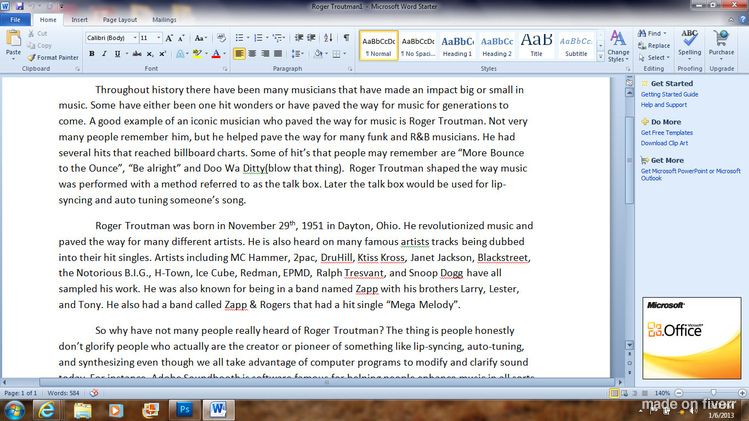Click Download Clip Art link
This screenshot has width=749, height=421.
click(x=664, y=143)
